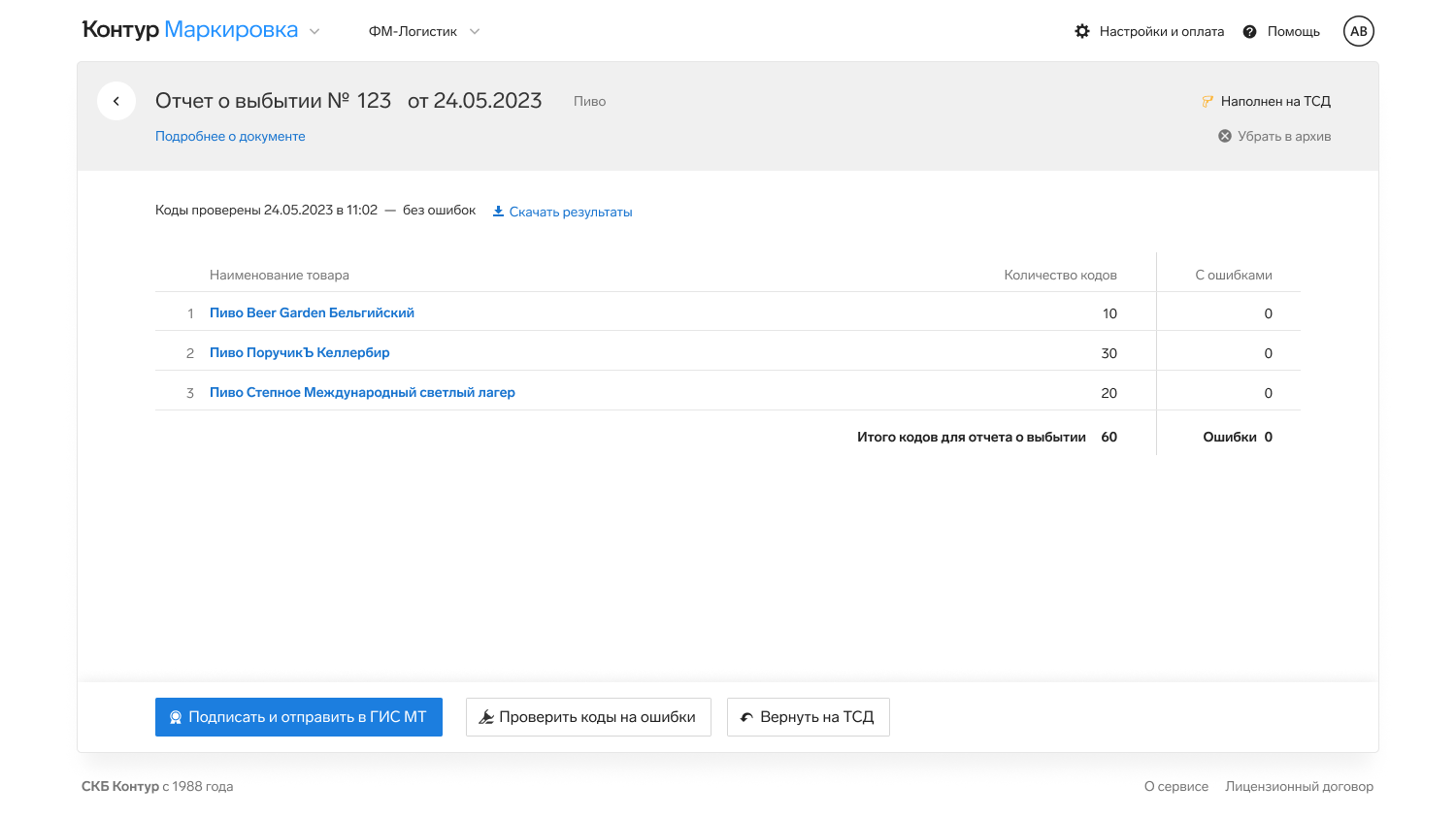Screen dimensions: 1456x819
Task: Click the error count 0 for ПоручикЪ row
Action: click(1268, 353)
